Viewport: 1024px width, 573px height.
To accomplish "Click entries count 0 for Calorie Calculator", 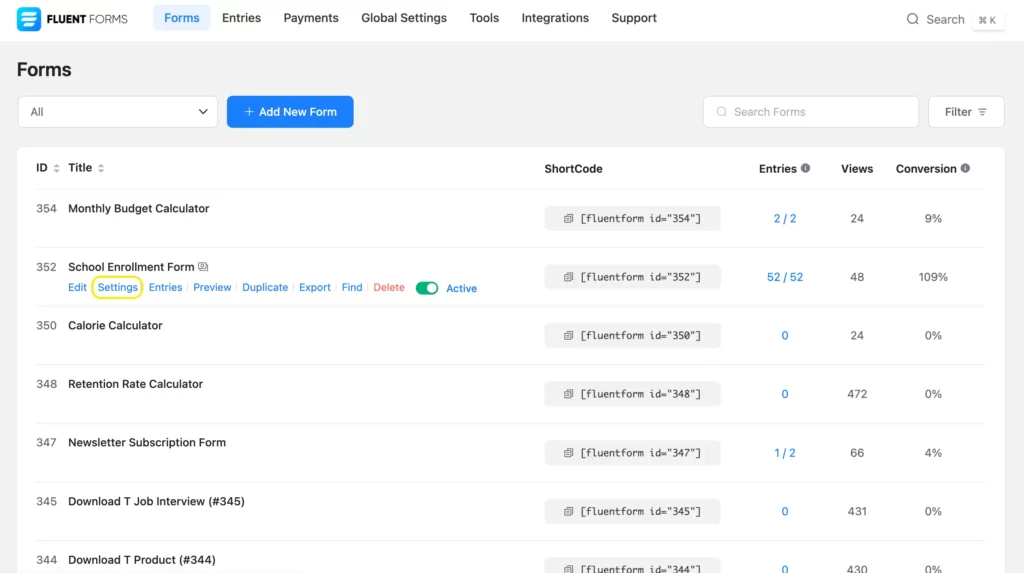I will [785, 335].
